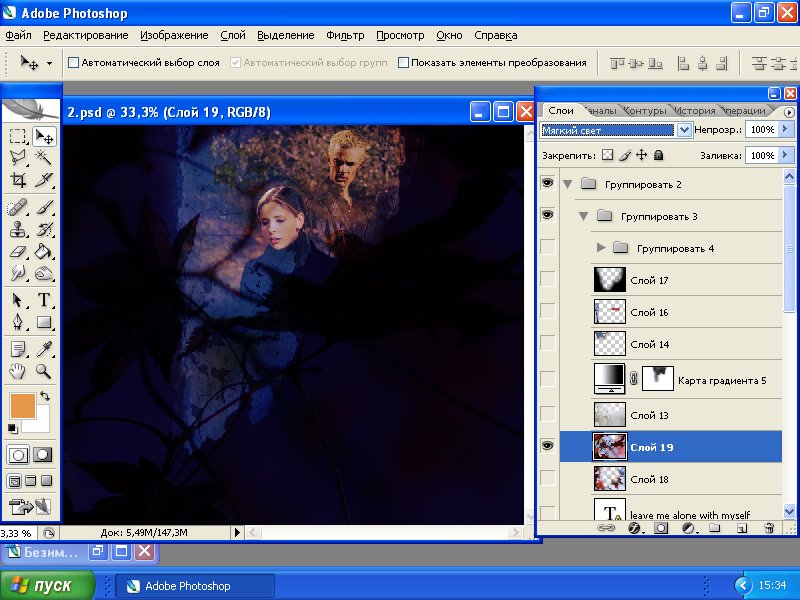Pick the Horizontal Type tool
The height and width of the screenshot is (600, 800).
click(44, 300)
